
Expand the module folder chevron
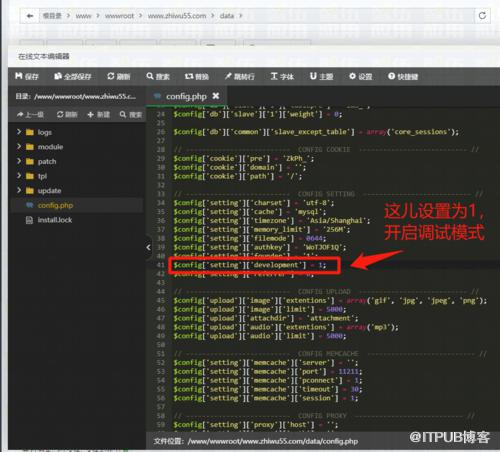tap(19, 147)
